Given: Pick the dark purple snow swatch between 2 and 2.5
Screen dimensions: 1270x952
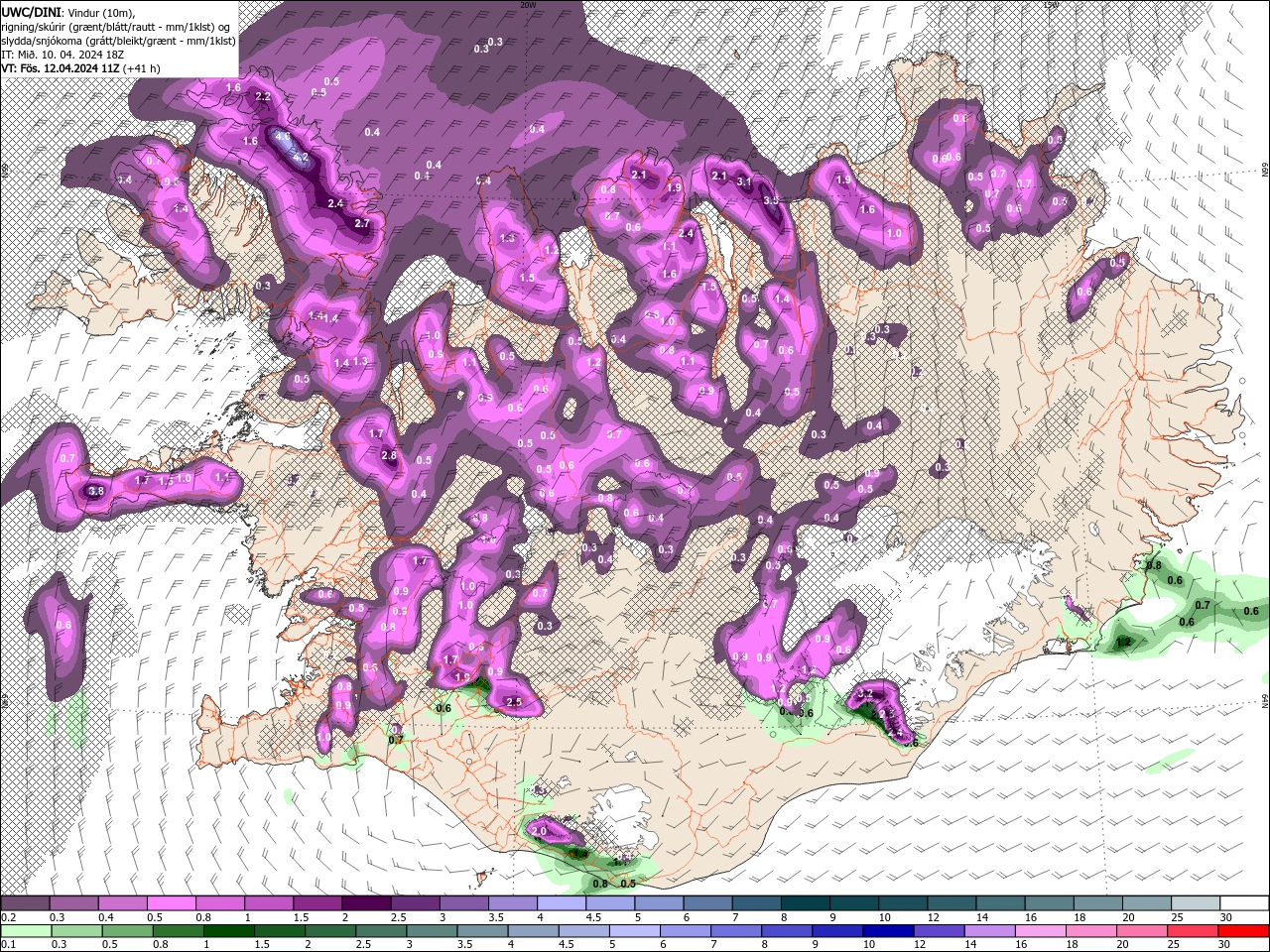Looking at the screenshot, I should (x=366, y=903).
